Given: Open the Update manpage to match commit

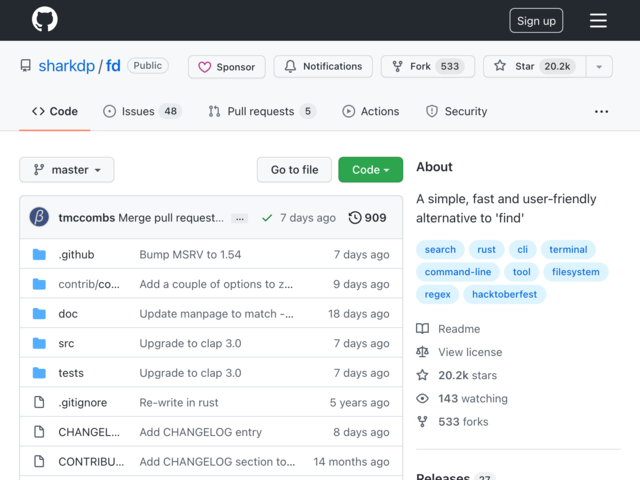Looking at the screenshot, I should pyautogui.click(x=216, y=313).
